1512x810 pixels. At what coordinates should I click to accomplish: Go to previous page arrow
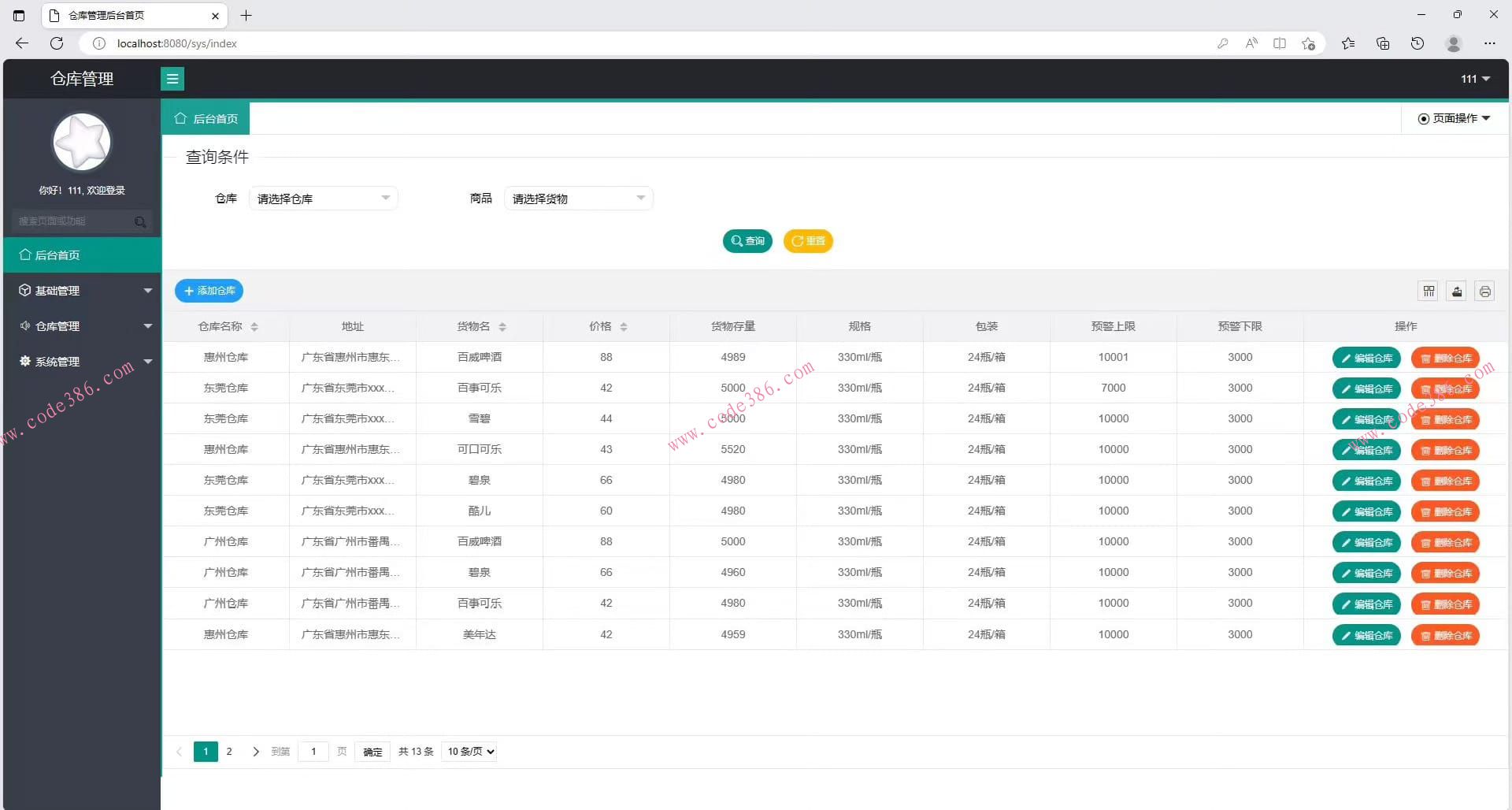[179, 752]
